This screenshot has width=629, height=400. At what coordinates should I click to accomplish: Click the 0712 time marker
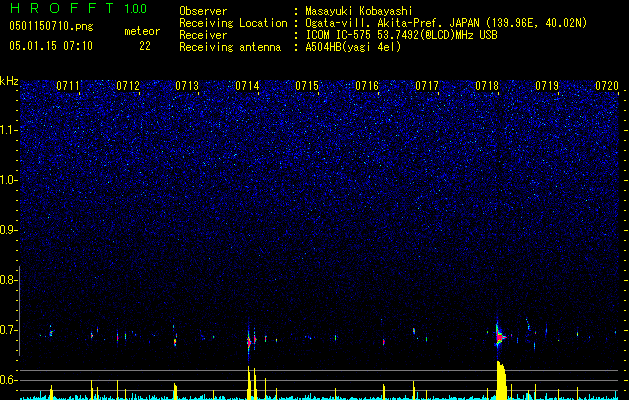click(128, 86)
